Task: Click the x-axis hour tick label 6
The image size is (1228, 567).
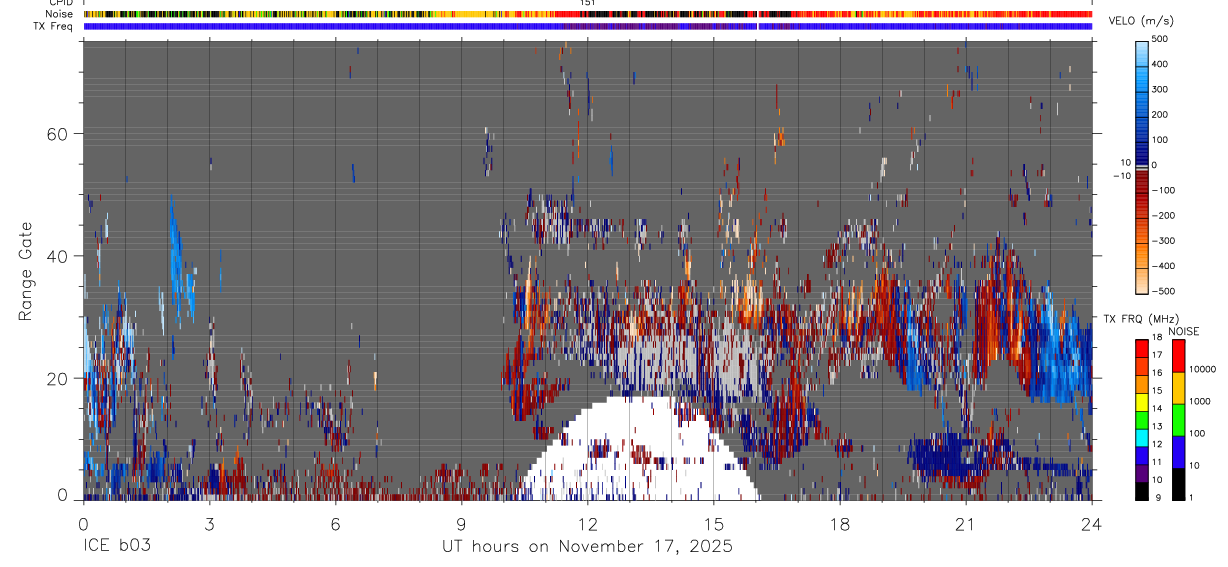Action: 335,523
